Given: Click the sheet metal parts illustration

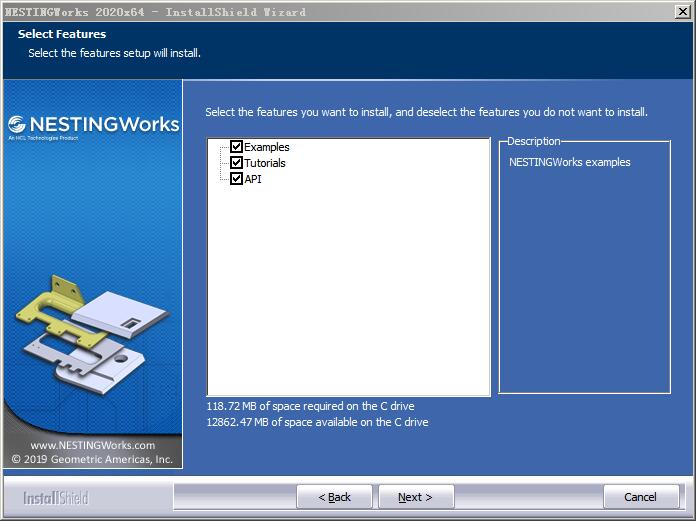Looking at the screenshot, I should 92,335.
